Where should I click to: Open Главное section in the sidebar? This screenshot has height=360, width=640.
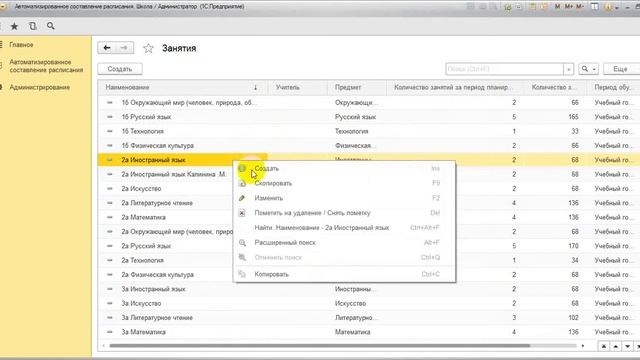21,45
